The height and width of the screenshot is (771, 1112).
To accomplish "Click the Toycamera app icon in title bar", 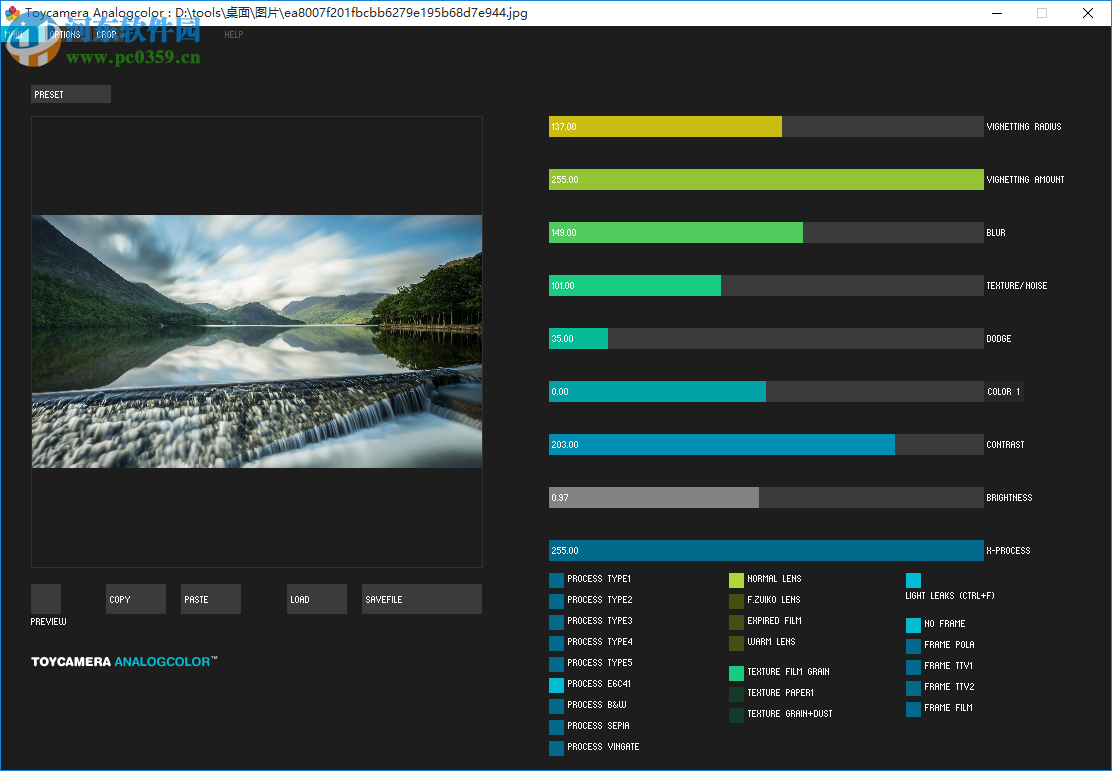I will click(x=12, y=13).
